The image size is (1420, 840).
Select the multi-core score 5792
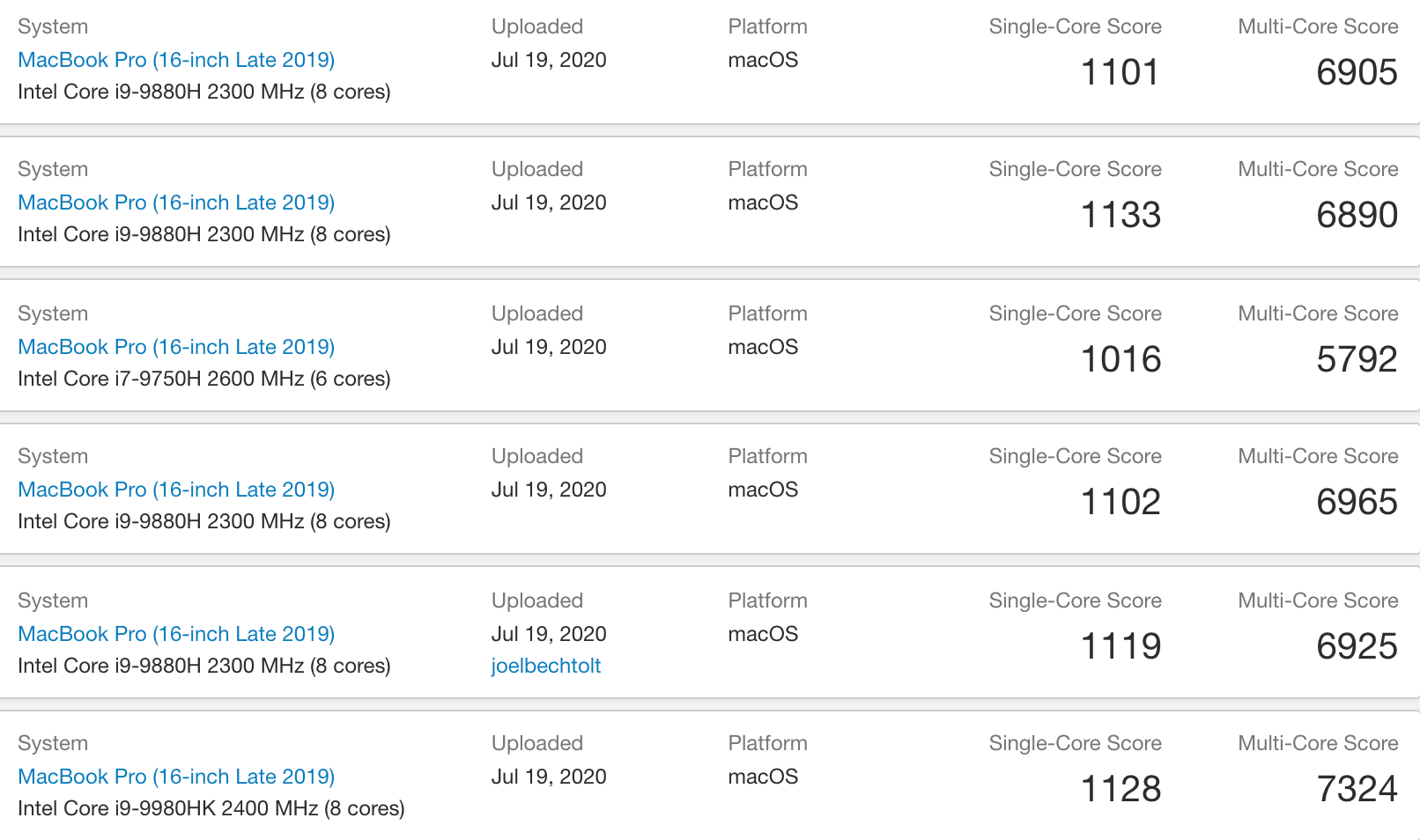1357,359
